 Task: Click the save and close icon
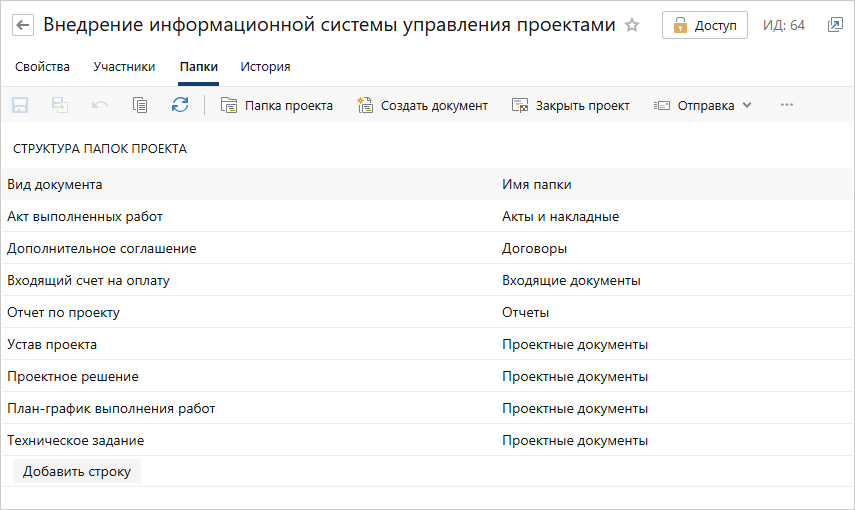pyautogui.click(x=60, y=105)
